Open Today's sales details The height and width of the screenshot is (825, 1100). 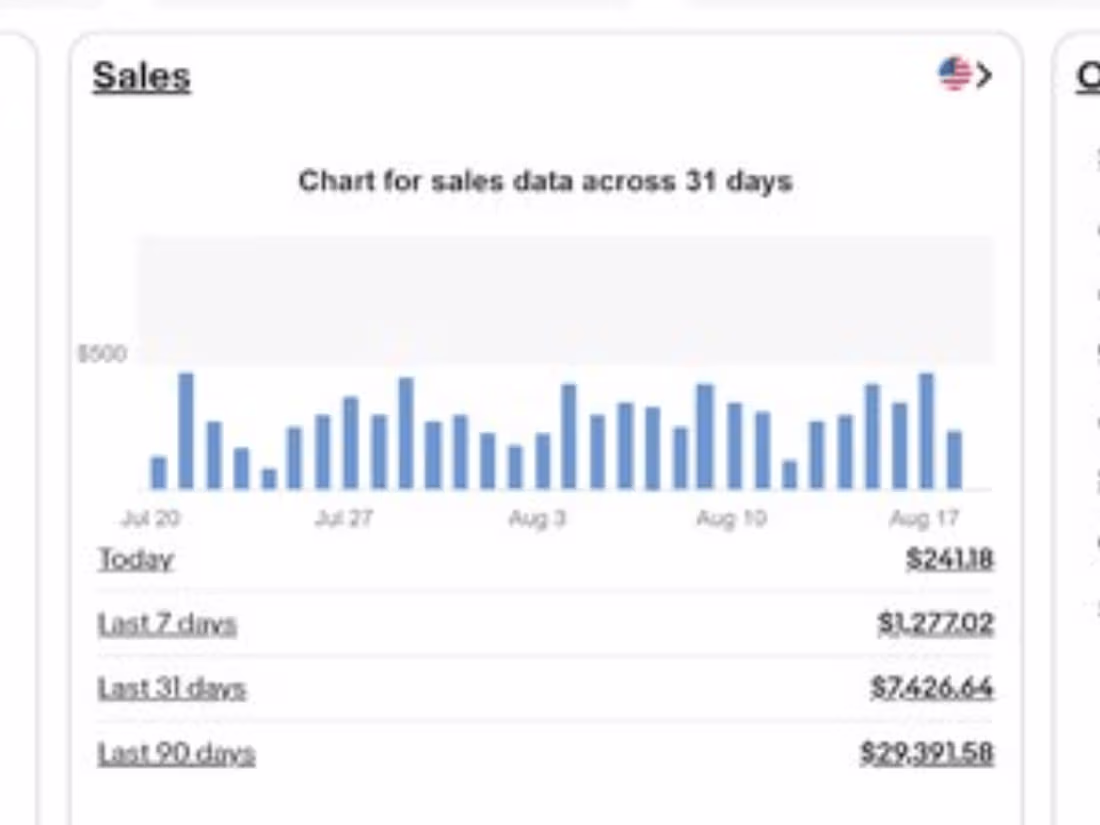(x=135, y=560)
